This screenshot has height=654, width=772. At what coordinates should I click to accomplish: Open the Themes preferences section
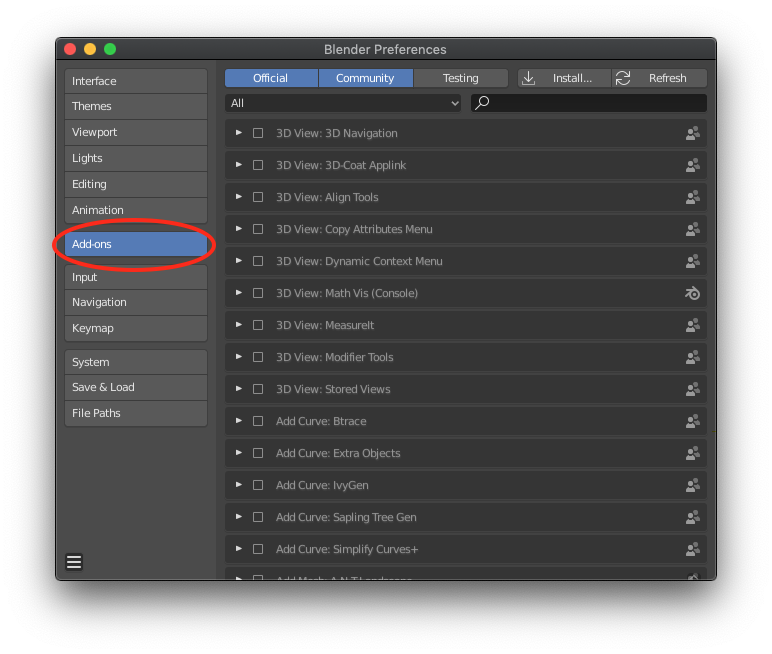(136, 106)
